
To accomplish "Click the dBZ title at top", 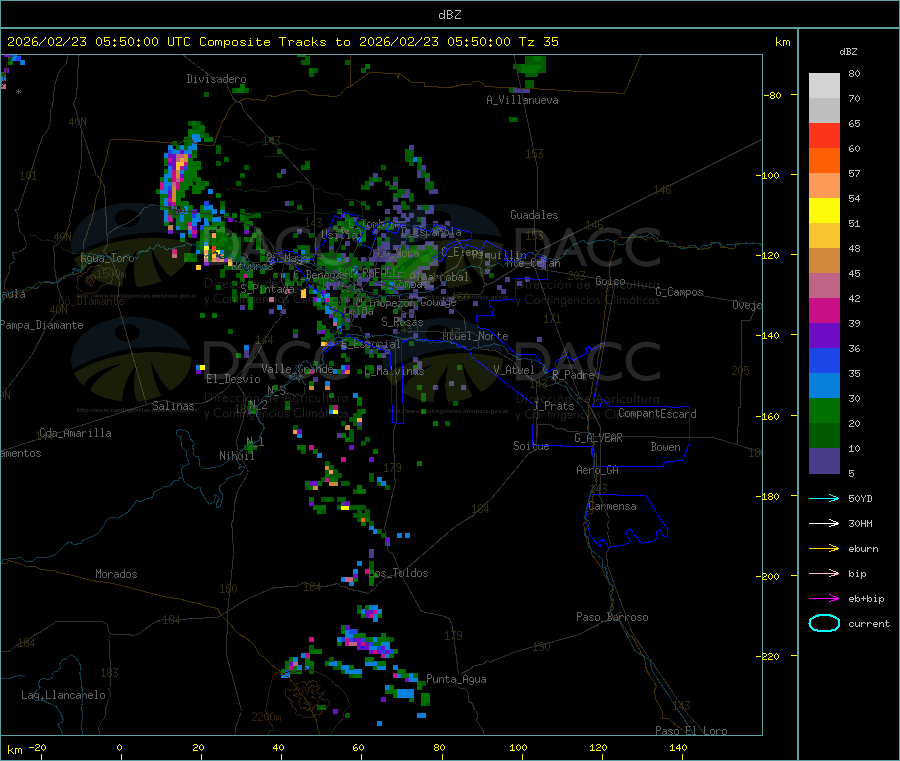I will 449,15.
